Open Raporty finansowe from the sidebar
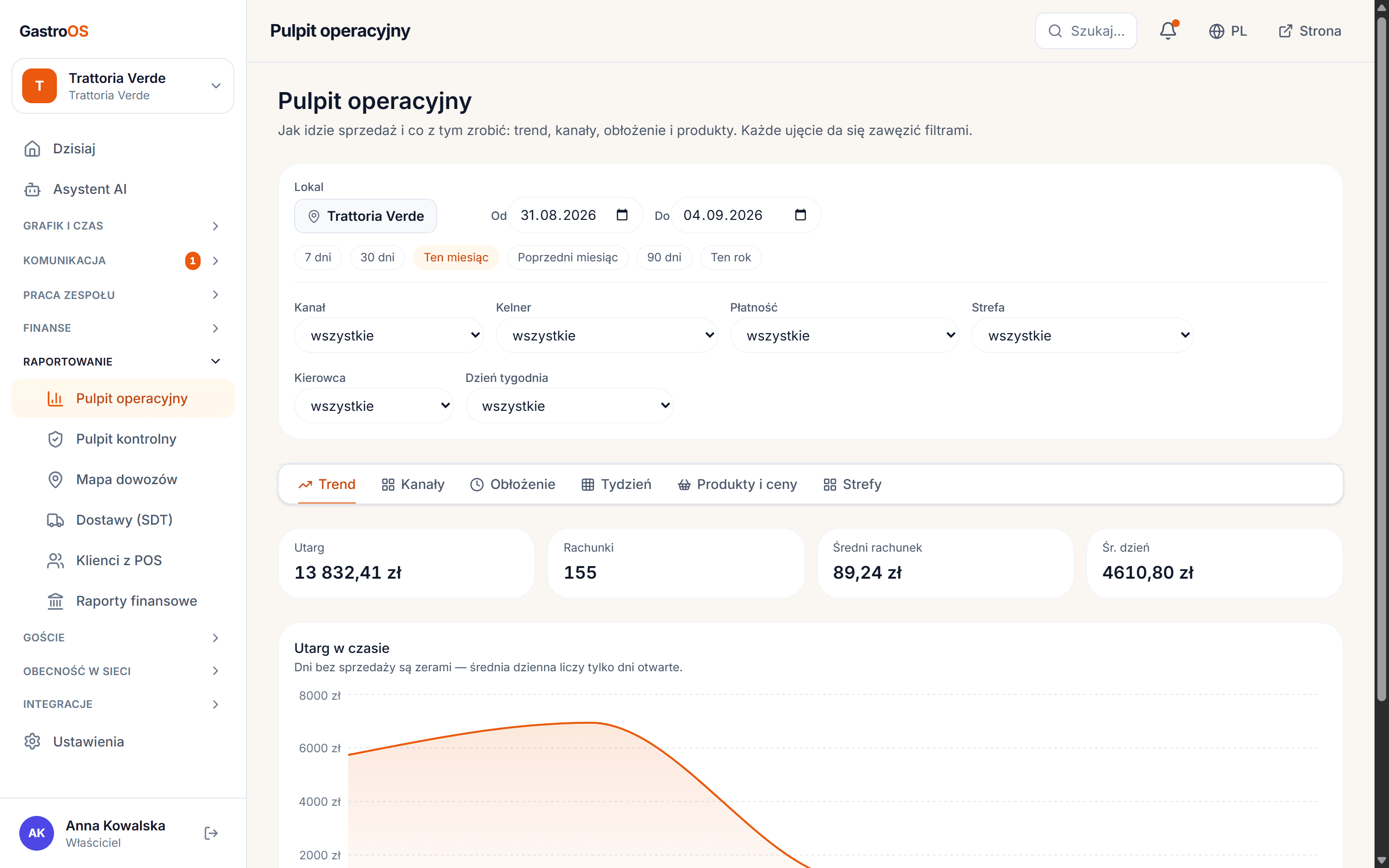The image size is (1389, 868). pyautogui.click(x=123, y=601)
